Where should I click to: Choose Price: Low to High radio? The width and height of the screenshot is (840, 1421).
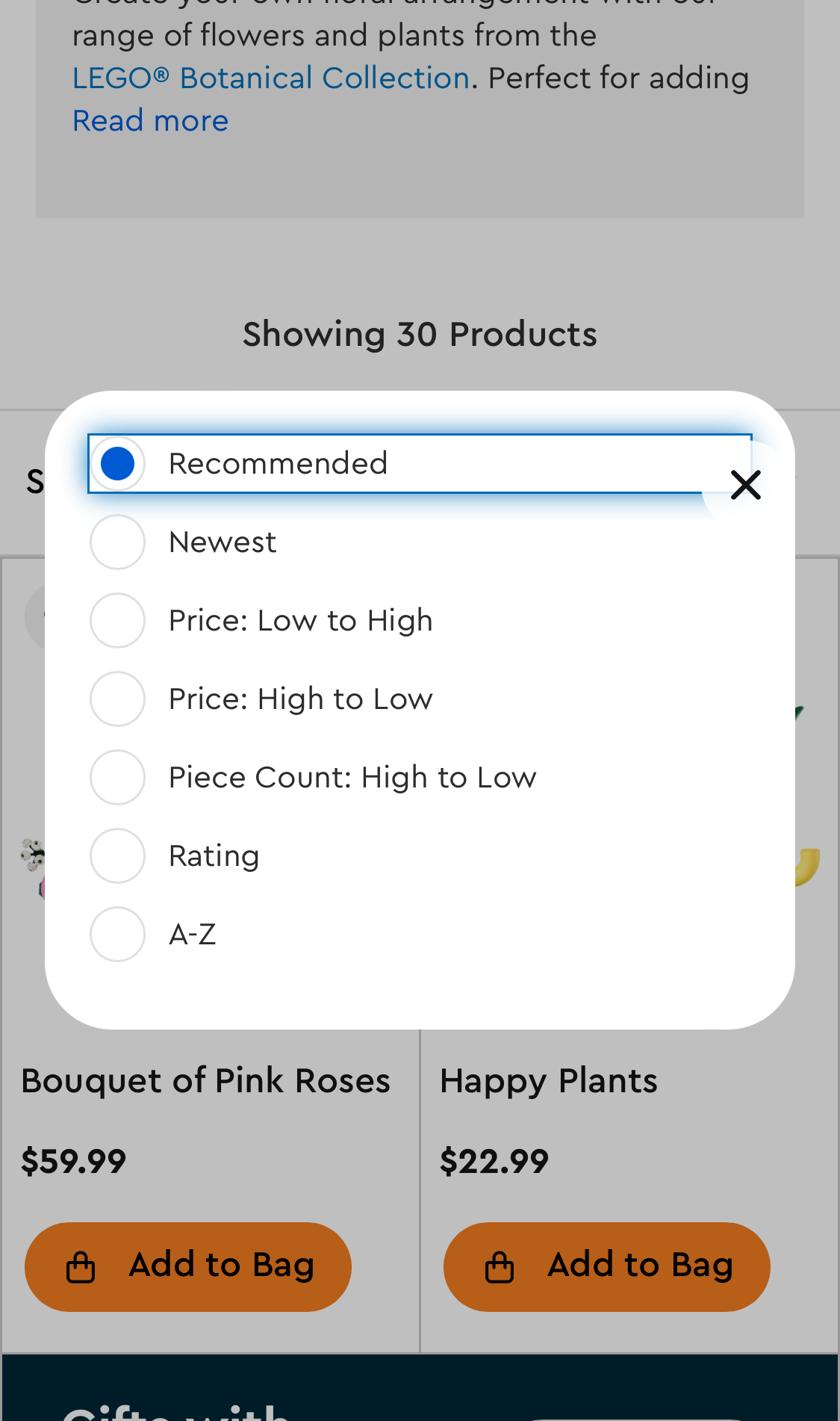(117, 621)
